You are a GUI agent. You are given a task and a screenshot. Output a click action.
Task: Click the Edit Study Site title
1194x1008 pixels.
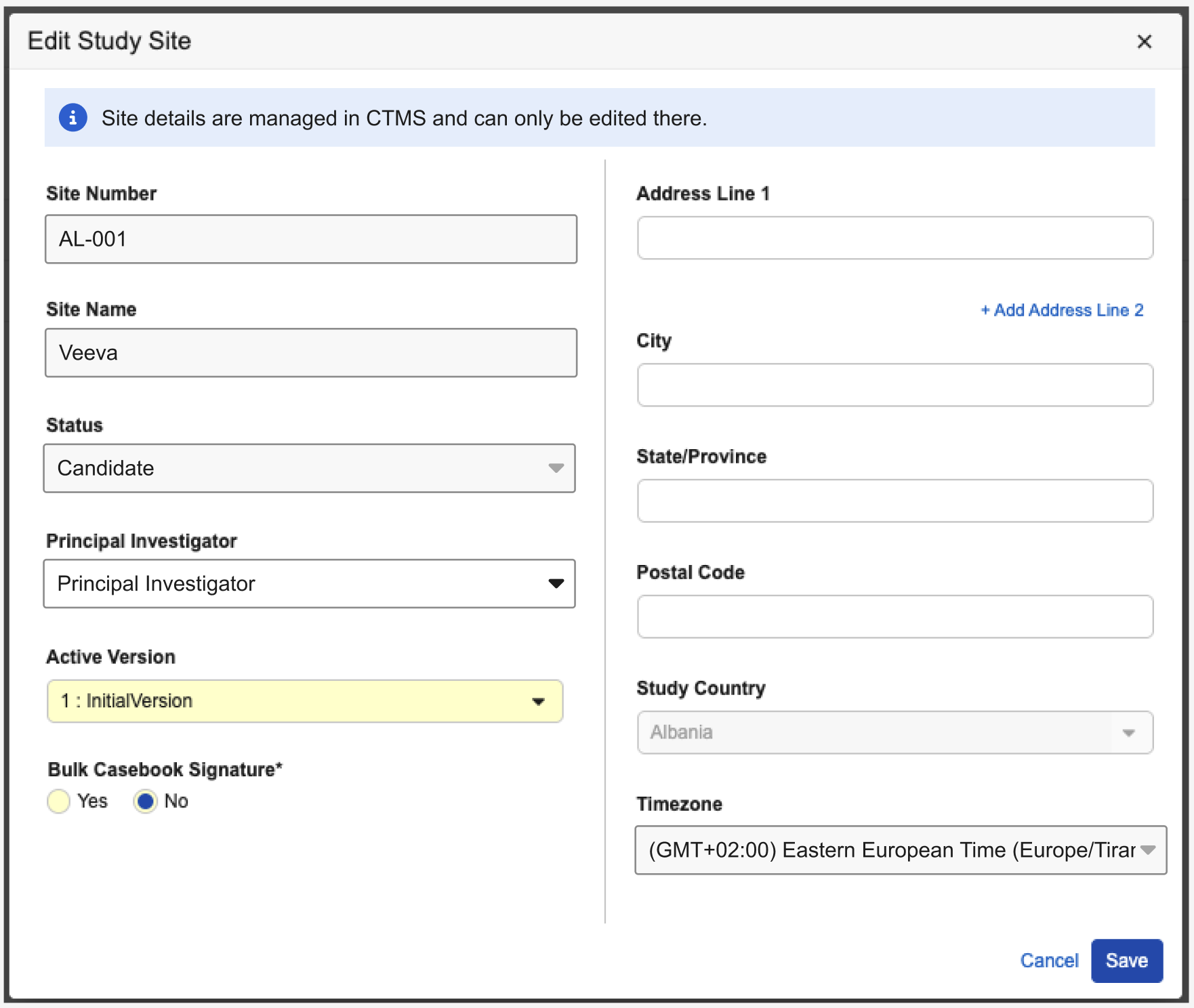point(110,41)
